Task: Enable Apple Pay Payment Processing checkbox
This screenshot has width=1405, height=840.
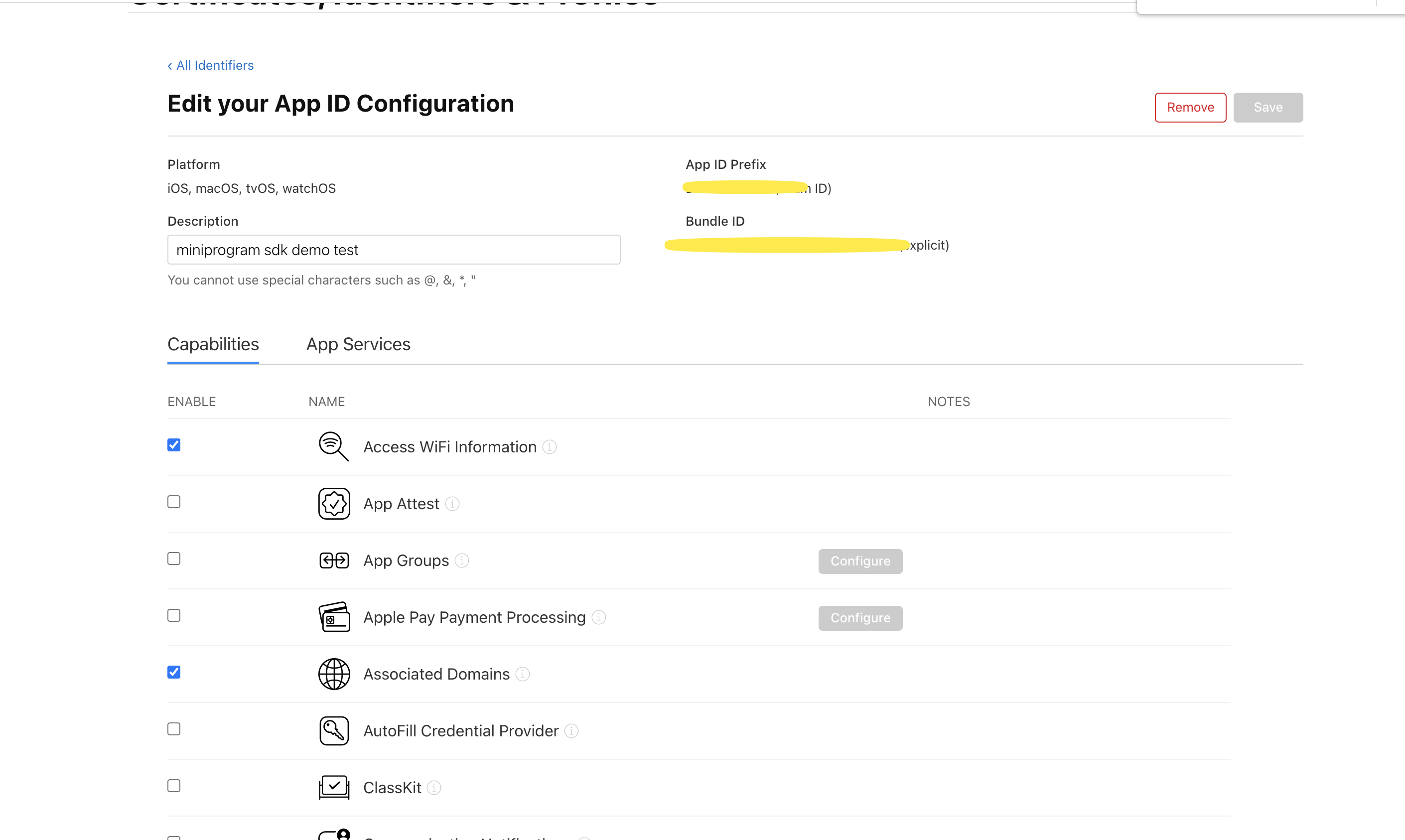Action: point(174,615)
